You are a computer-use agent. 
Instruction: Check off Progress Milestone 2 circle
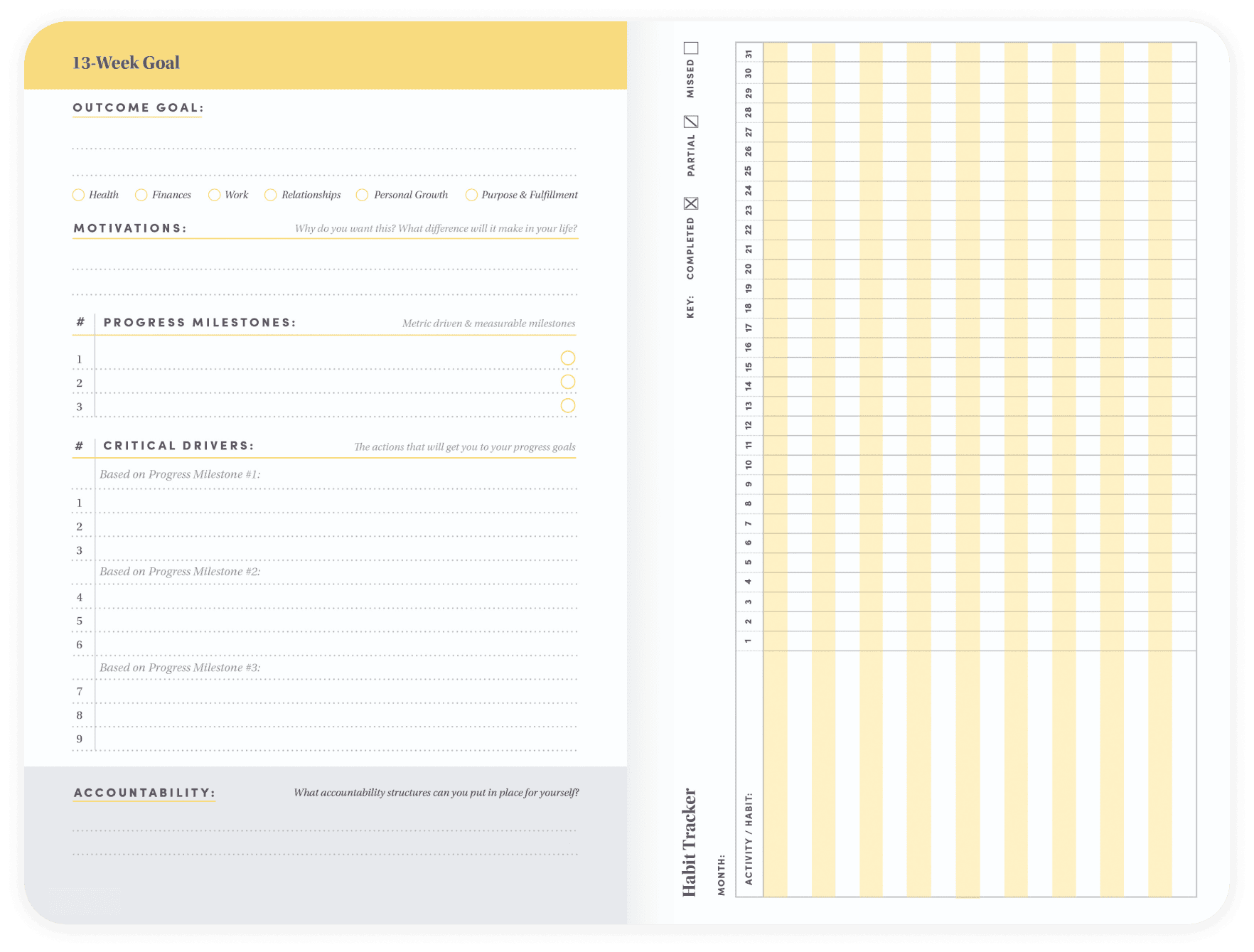point(567,382)
